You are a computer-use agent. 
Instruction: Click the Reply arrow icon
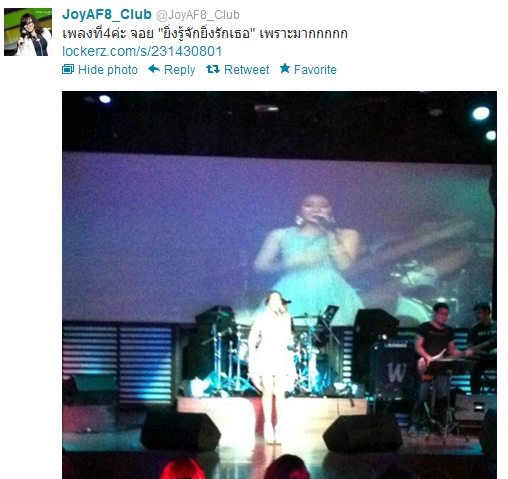tap(154, 69)
